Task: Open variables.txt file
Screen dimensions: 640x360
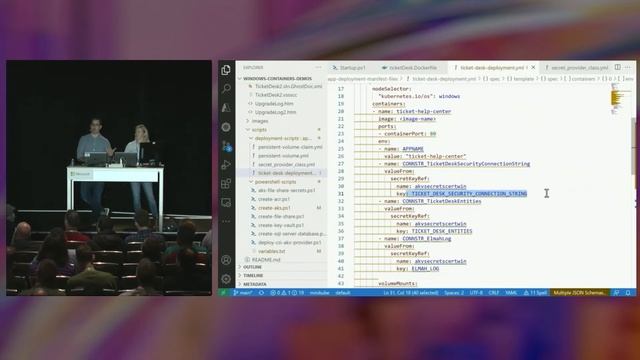Action: tap(271, 251)
